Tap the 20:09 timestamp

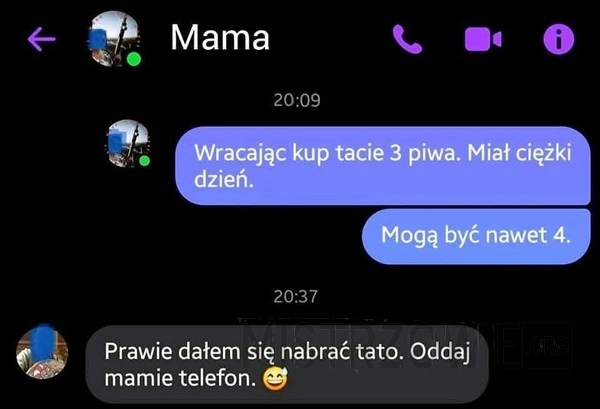(x=297, y=100)
